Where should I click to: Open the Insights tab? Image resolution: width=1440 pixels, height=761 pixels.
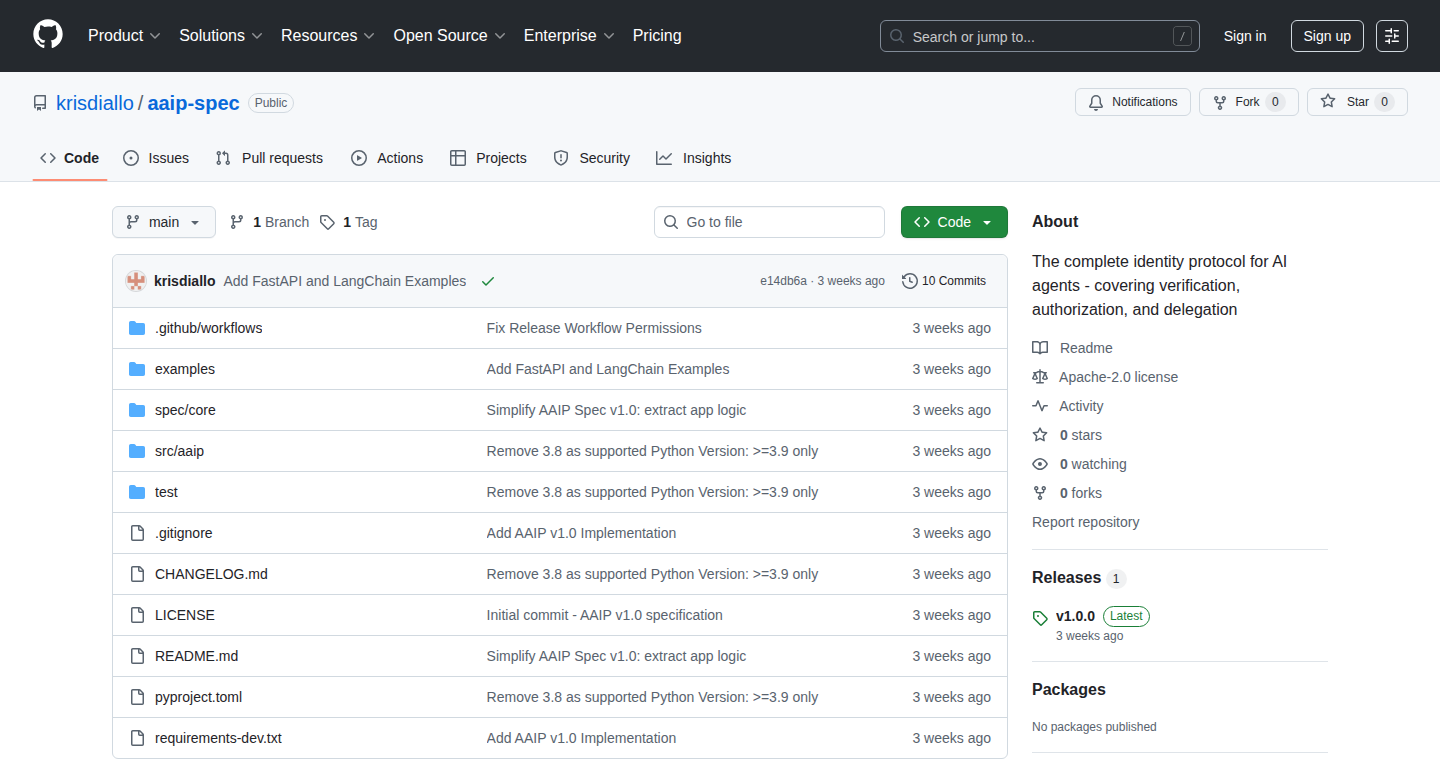pos(694,158)
